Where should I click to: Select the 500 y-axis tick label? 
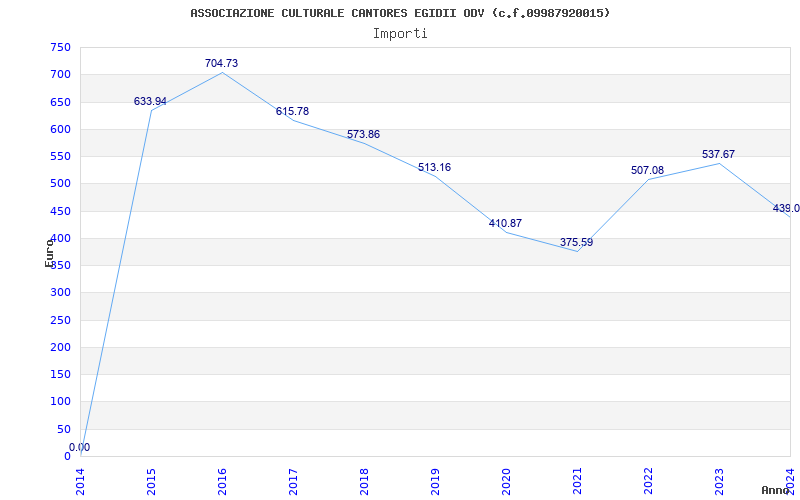pyautogui.click(x=60, y=184)
